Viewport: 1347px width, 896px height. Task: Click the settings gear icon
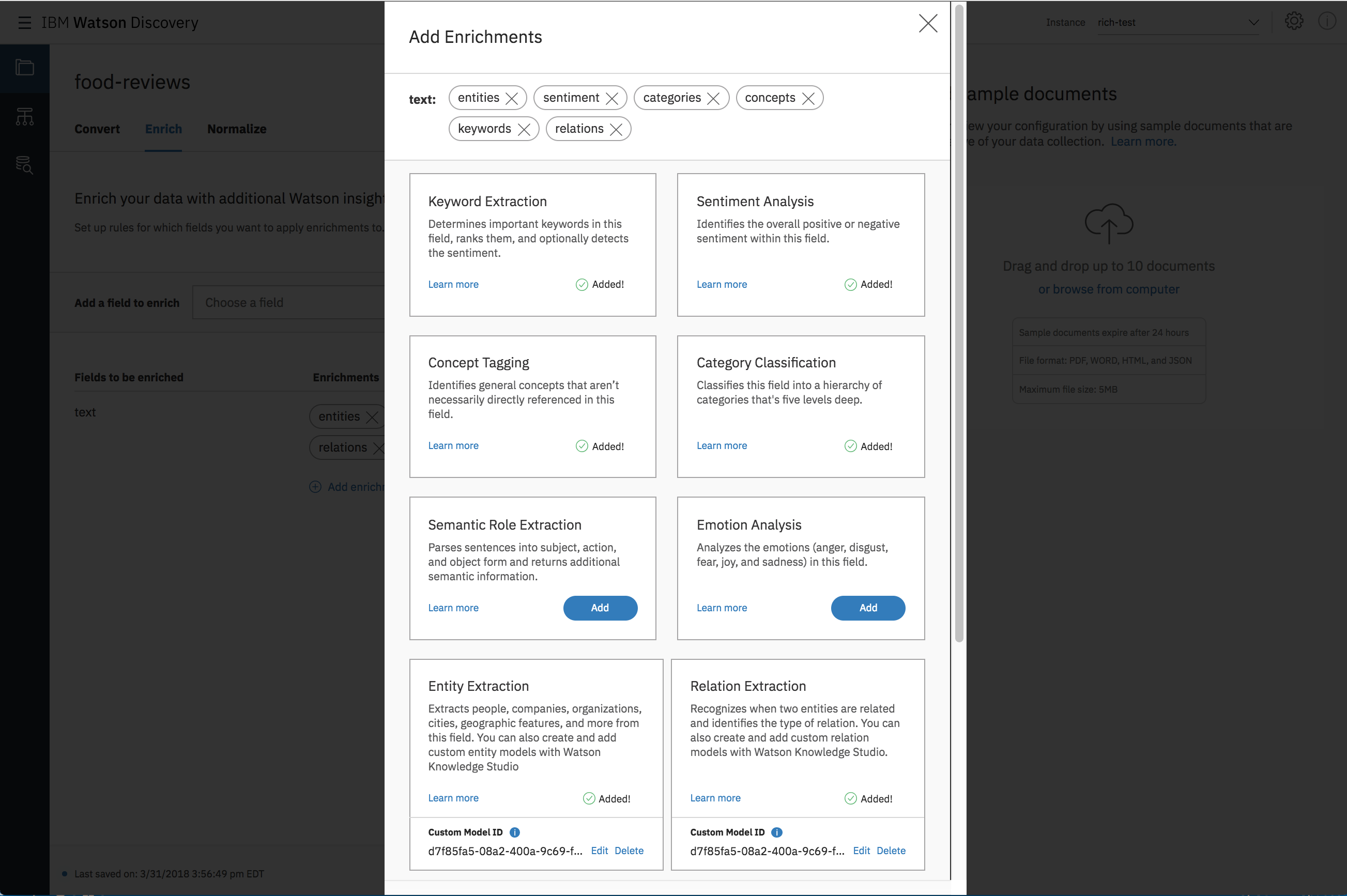click(1293, 22)
